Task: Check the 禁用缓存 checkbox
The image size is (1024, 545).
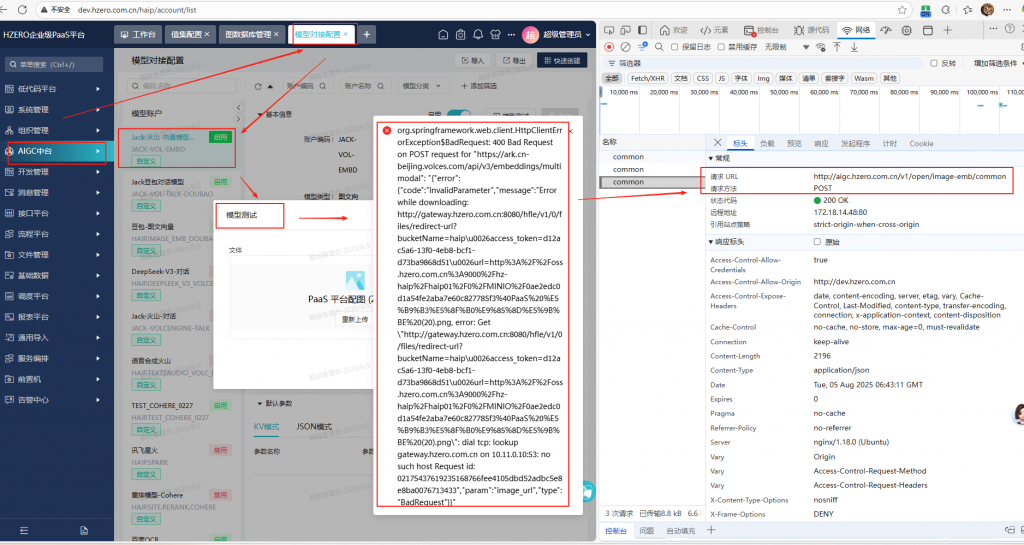Action: [723, 46]
